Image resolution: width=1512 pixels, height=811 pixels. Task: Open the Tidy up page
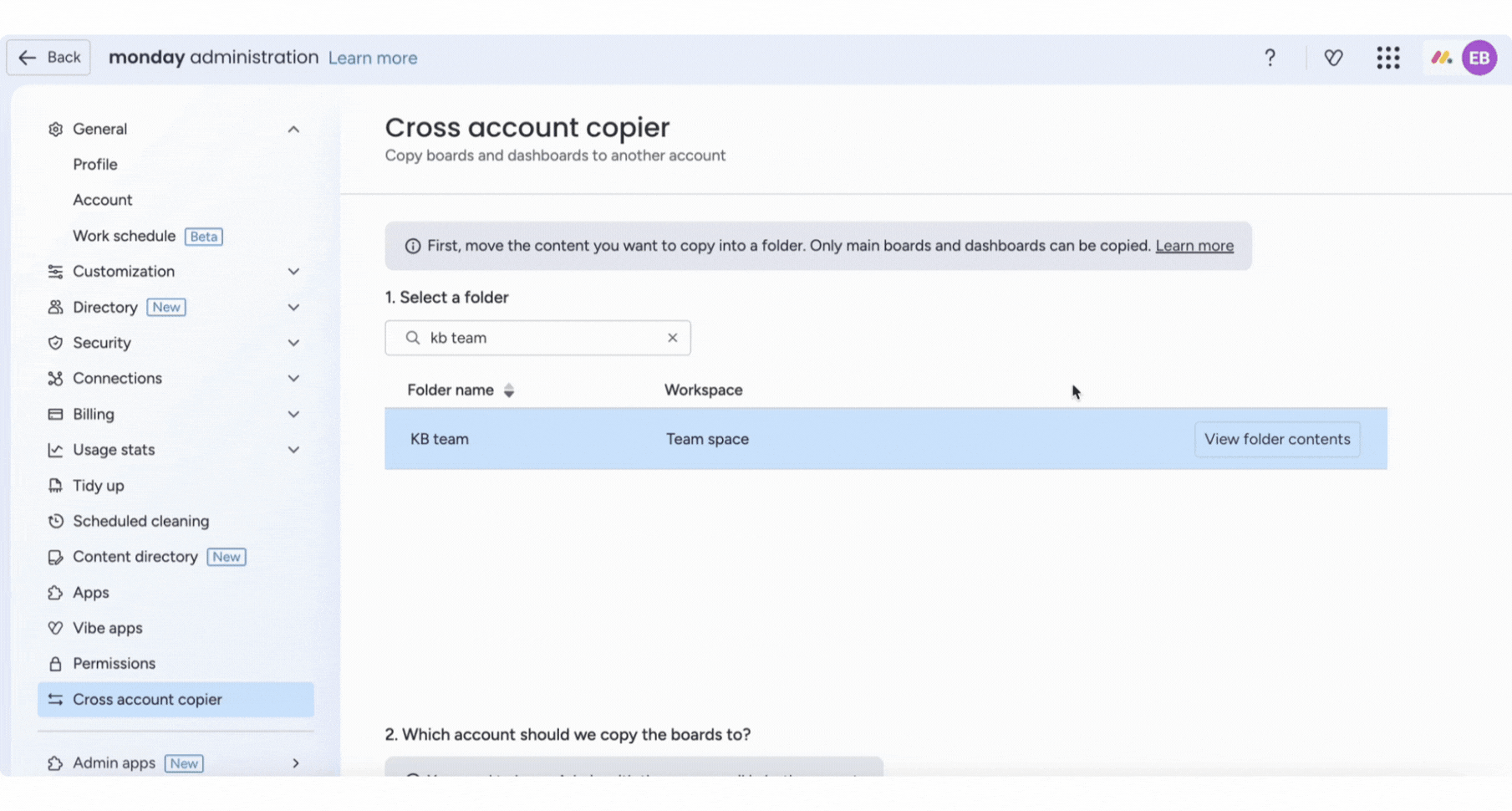(x=99, y=486)
